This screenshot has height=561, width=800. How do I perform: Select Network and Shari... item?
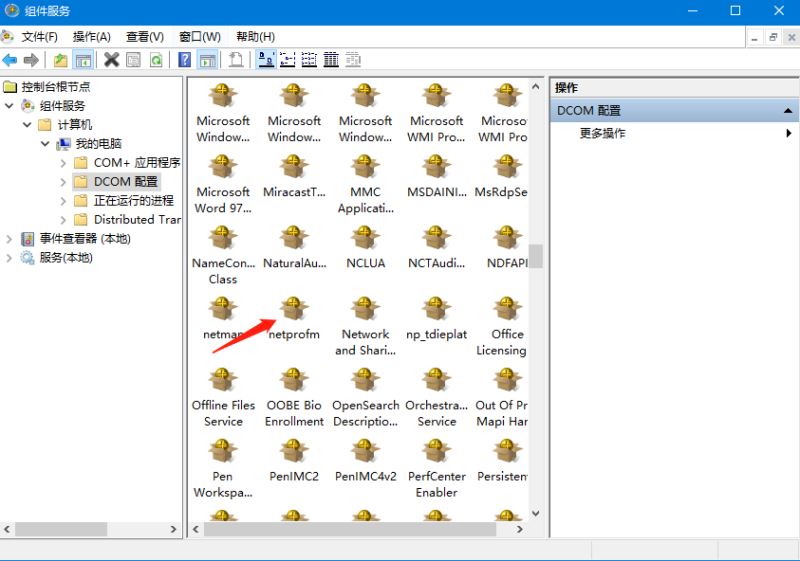pos(365,327)
